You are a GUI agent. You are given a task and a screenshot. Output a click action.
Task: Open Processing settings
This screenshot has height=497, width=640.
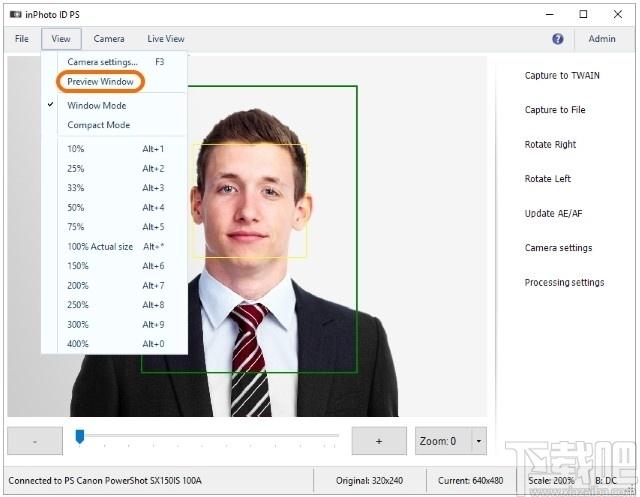point(564,282)
